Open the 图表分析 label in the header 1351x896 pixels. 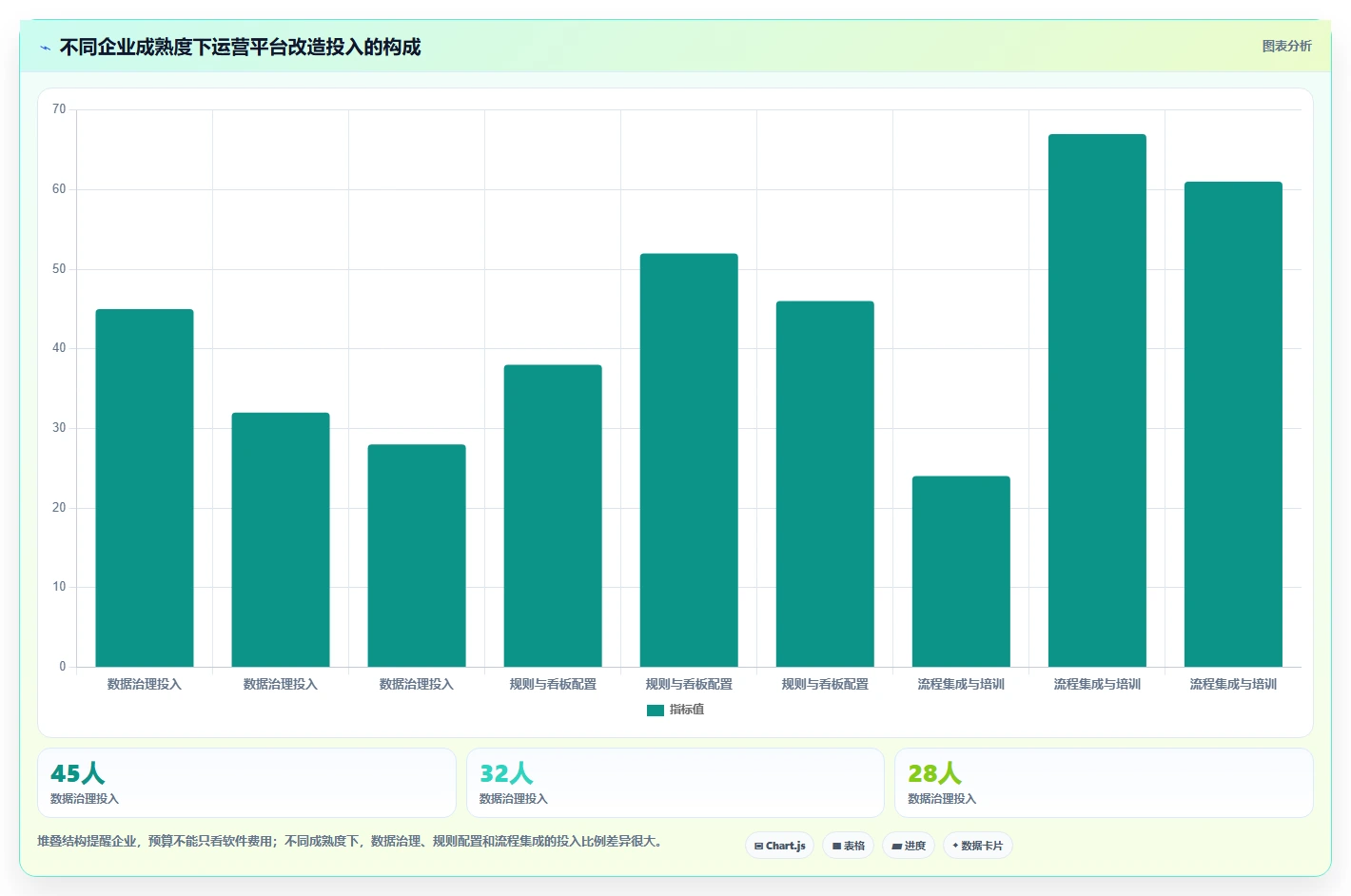(1286, 46)
